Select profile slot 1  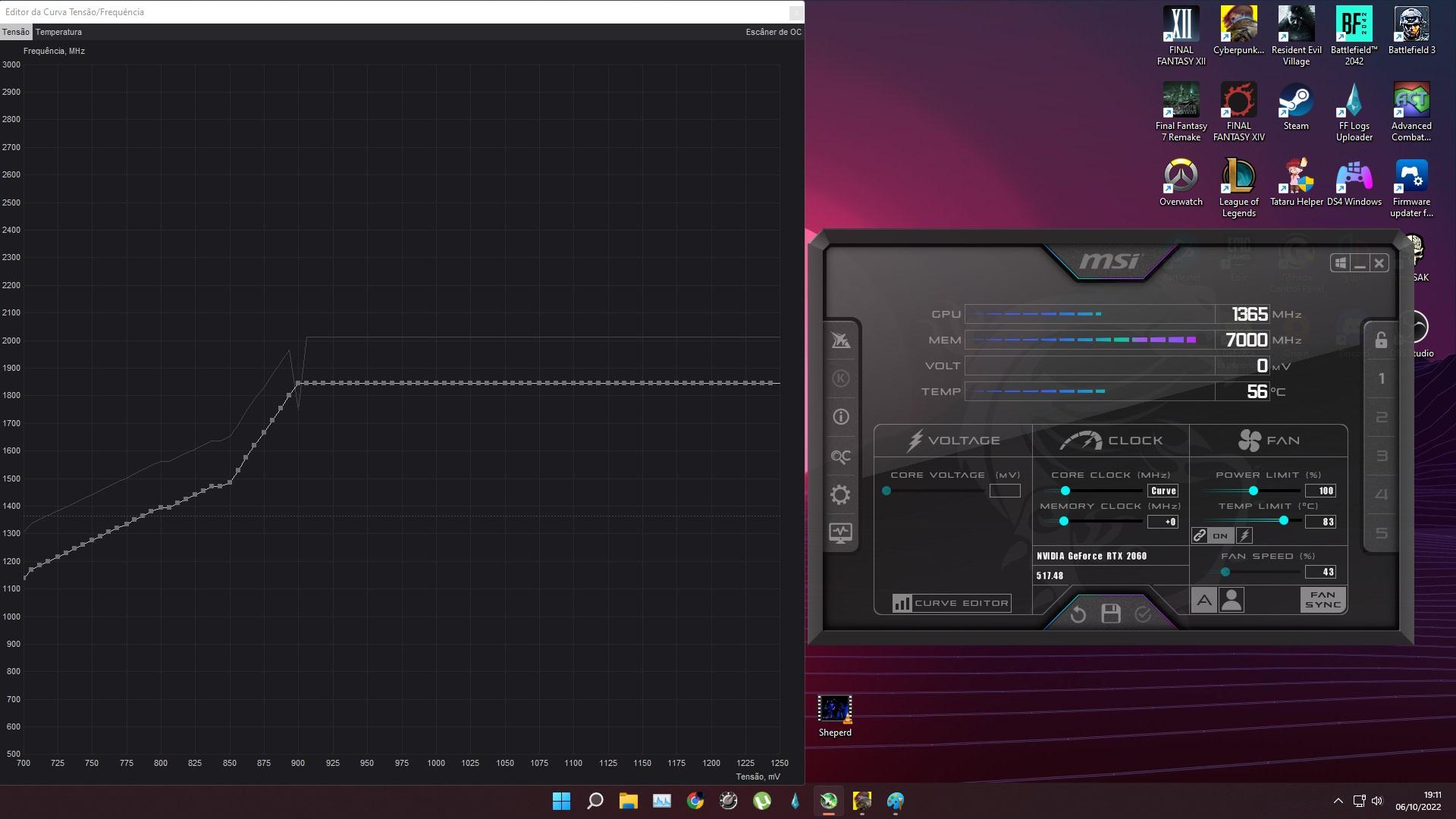click(x=1382, y=378)
